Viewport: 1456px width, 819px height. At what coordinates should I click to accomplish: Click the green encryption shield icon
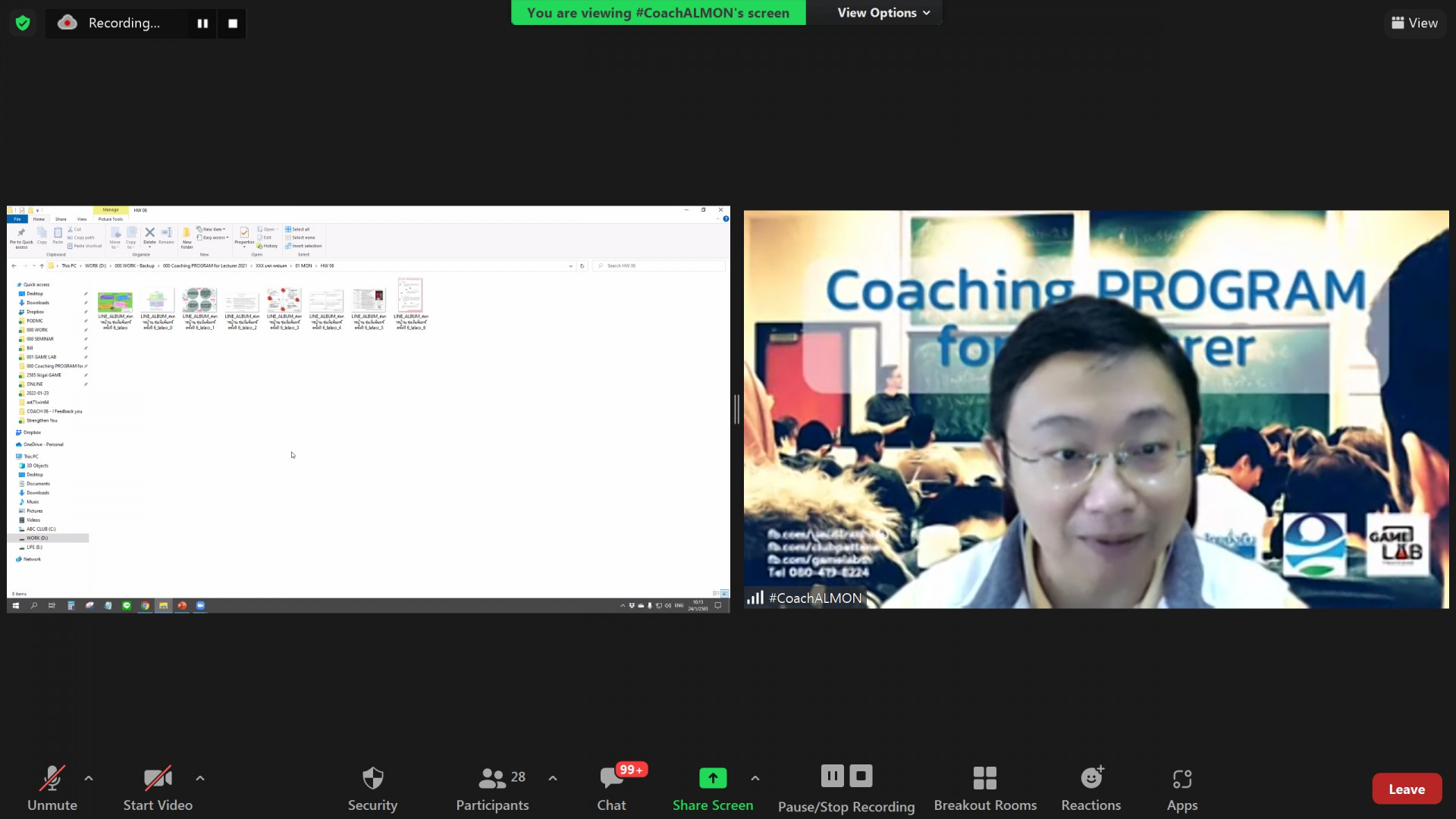[23, 23]
